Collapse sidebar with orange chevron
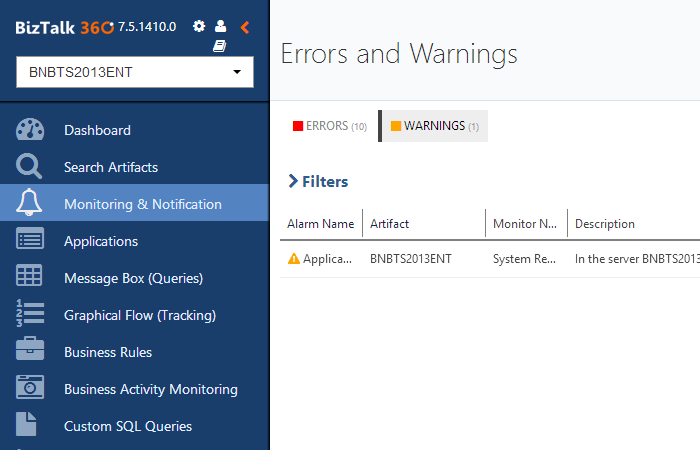The image size is (700, 450). tap(245, 27)
